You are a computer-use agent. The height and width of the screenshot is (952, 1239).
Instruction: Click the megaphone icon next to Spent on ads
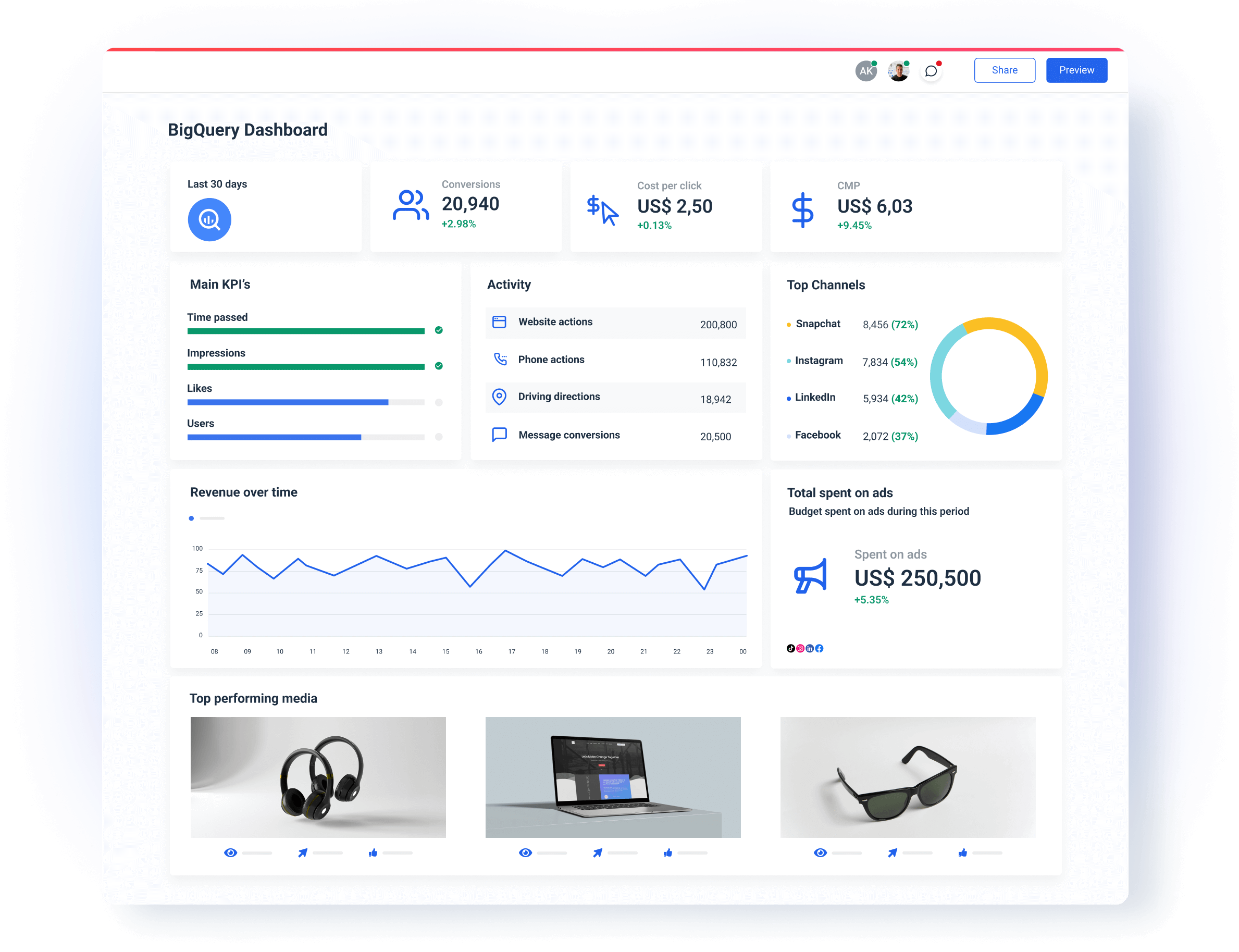809,576
